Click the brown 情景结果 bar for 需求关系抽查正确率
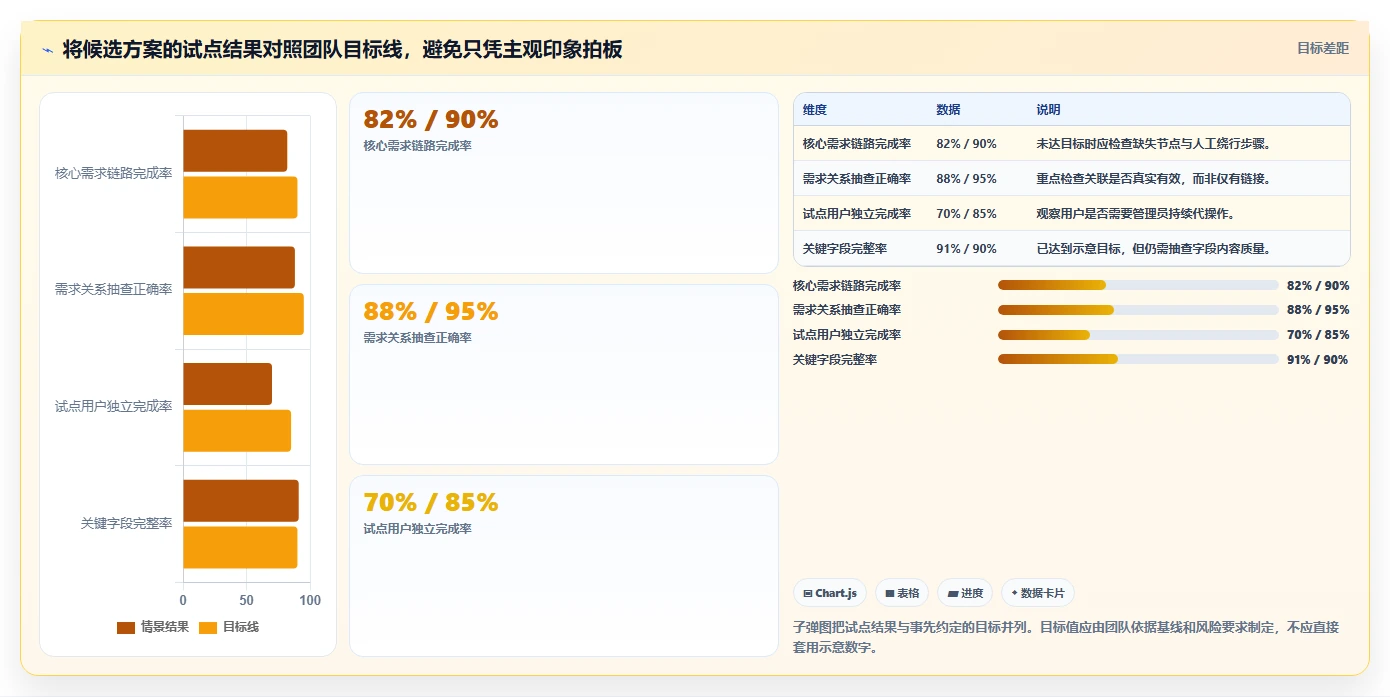The width and height of the screenshot is (1390, 697). click(x=239, y=267)
